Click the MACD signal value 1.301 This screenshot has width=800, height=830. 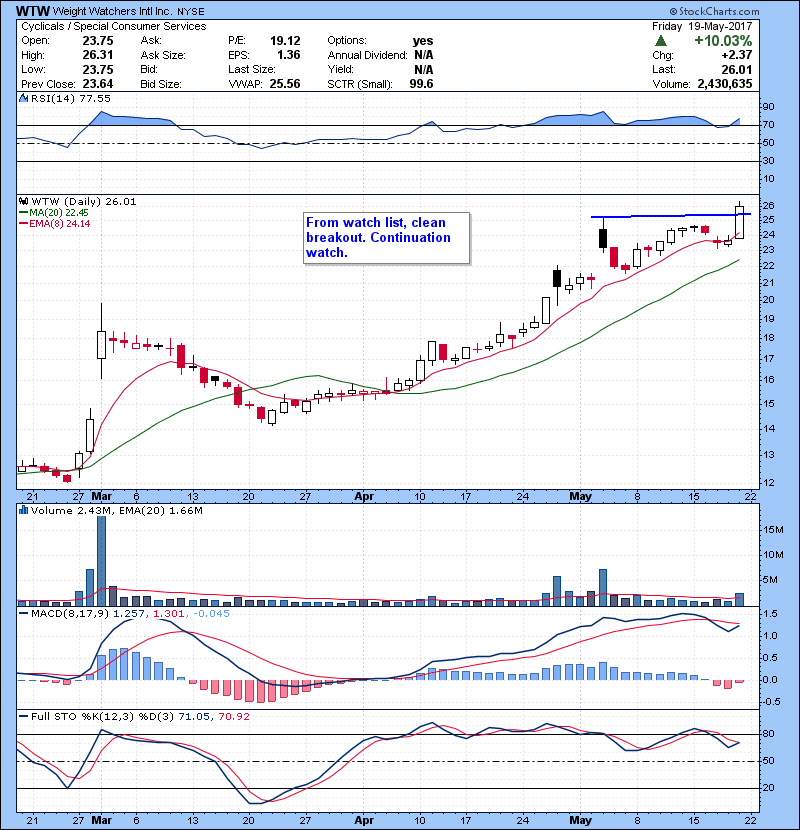[168, 614]
